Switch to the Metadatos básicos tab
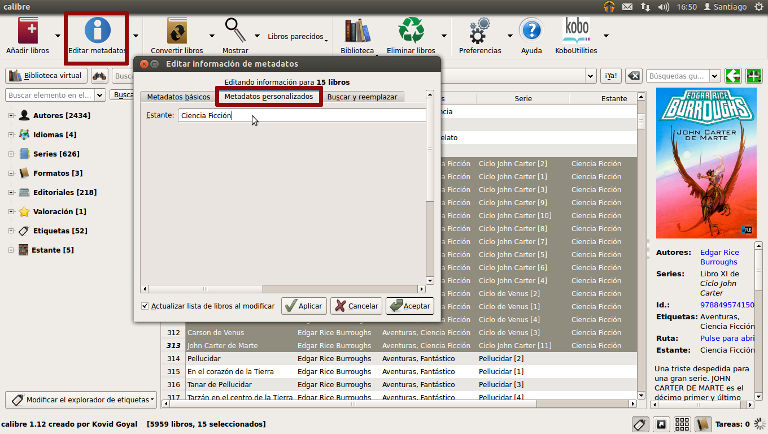This screenshot has width=768, height=434. [178, 97]
